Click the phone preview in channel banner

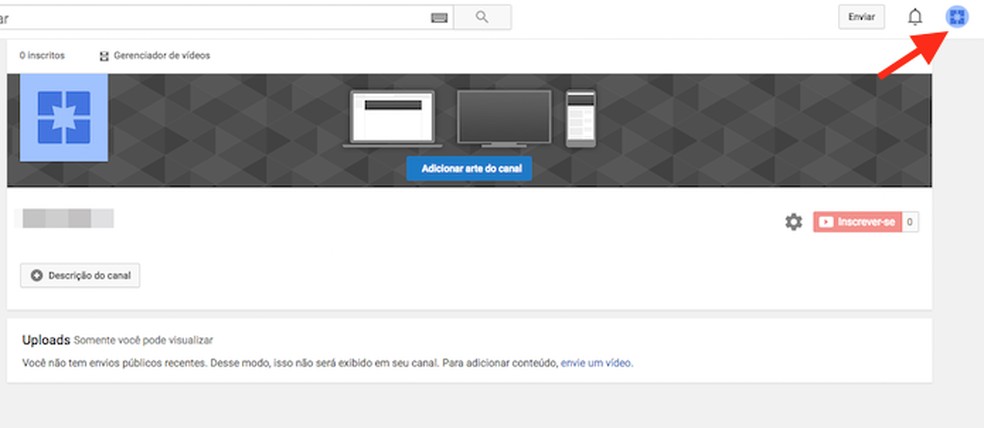pyautogui.click(x=580, y=119)
